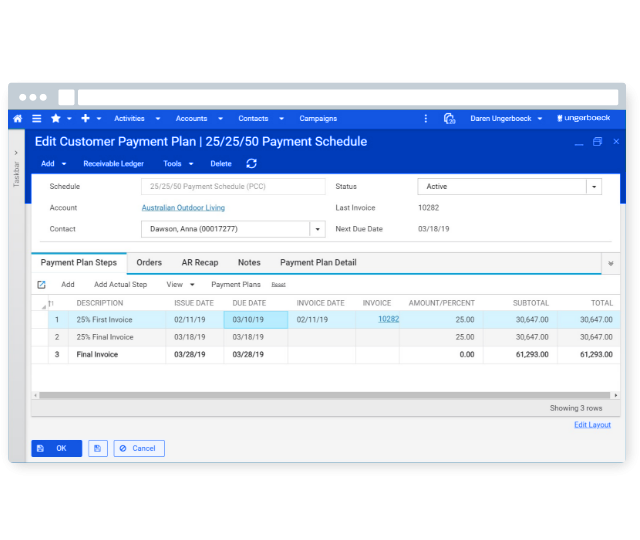The height and width of the screenshot is (540, 640).
Task: Open the Payment Plan Detail tab
Action: point(318,263)
